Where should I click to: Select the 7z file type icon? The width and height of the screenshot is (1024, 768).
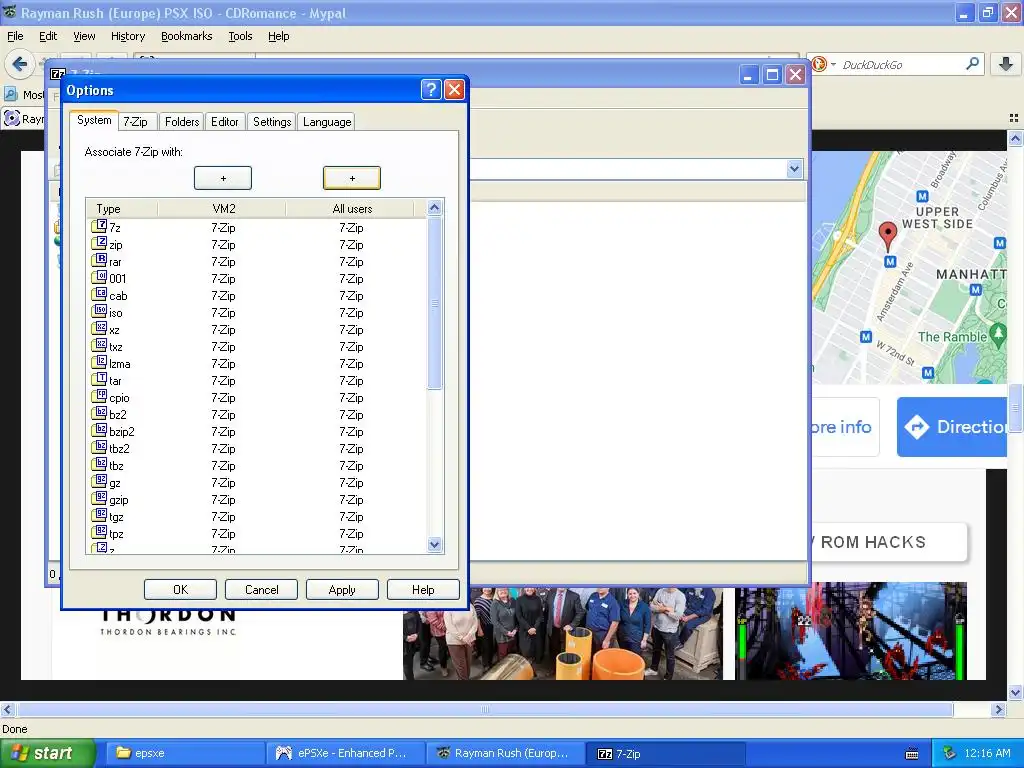pyautogui.click(x=99, y=227)
